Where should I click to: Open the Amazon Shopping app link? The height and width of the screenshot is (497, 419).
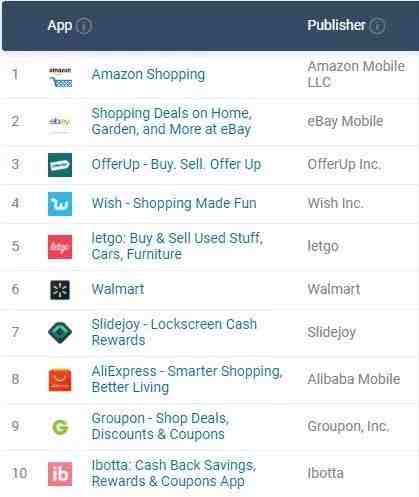148,74
